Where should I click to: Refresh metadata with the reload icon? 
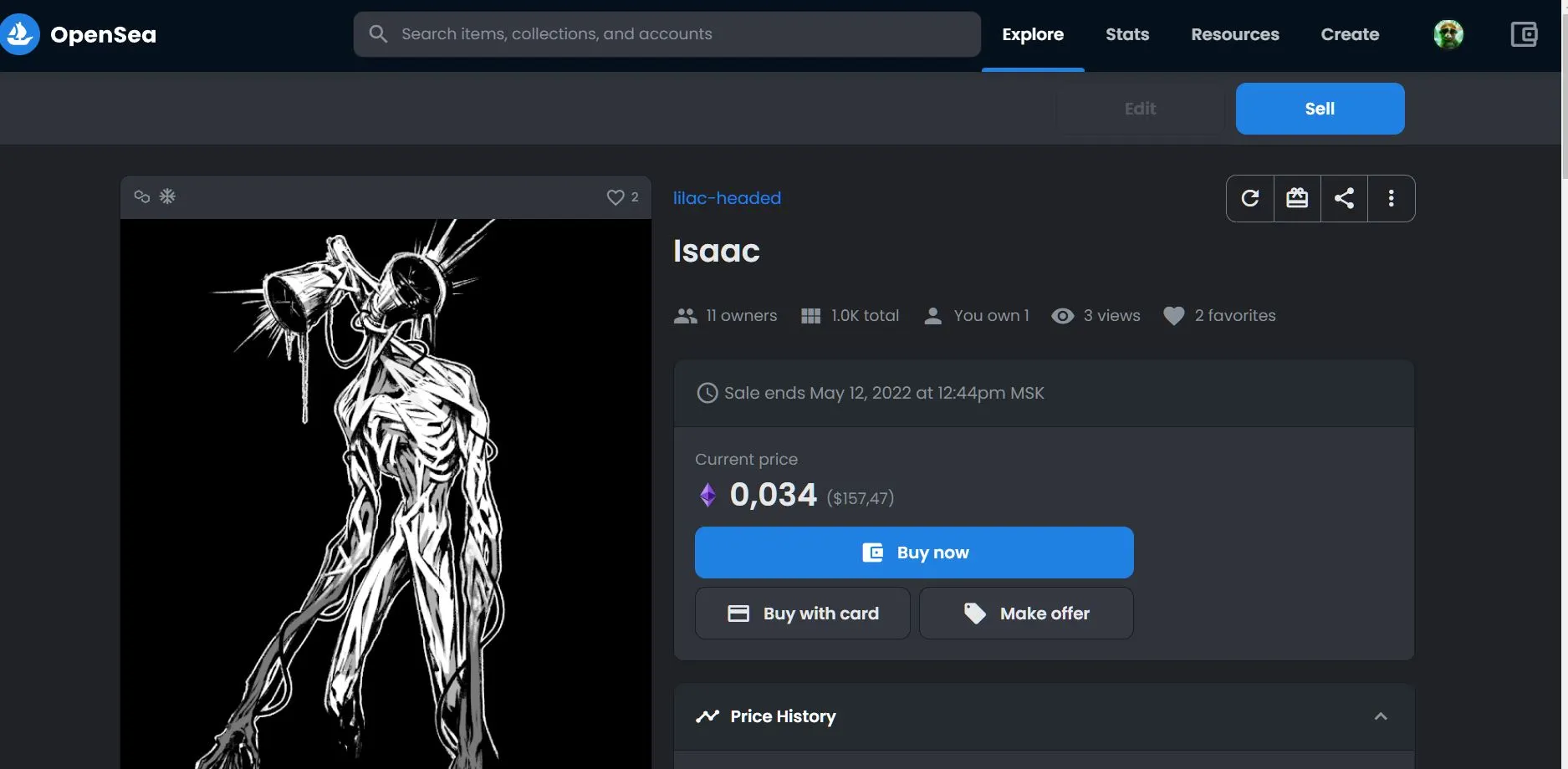1250,198
